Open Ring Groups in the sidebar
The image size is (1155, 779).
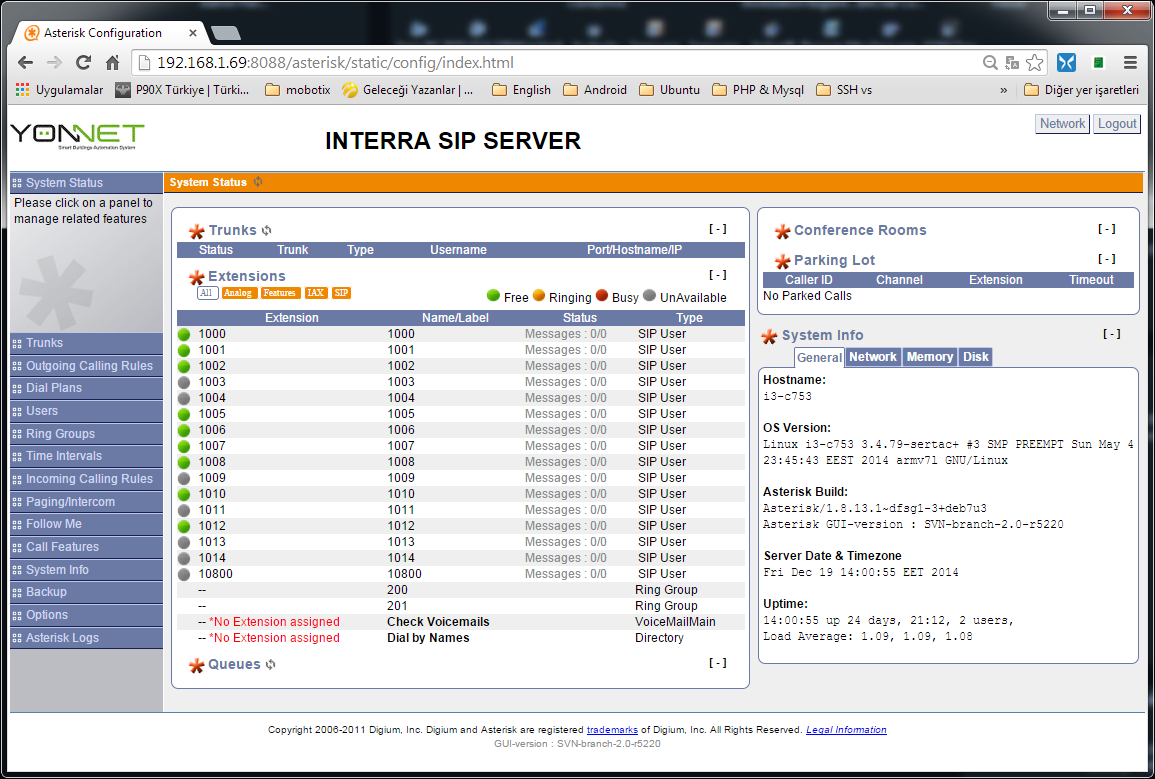pos(86,434)
